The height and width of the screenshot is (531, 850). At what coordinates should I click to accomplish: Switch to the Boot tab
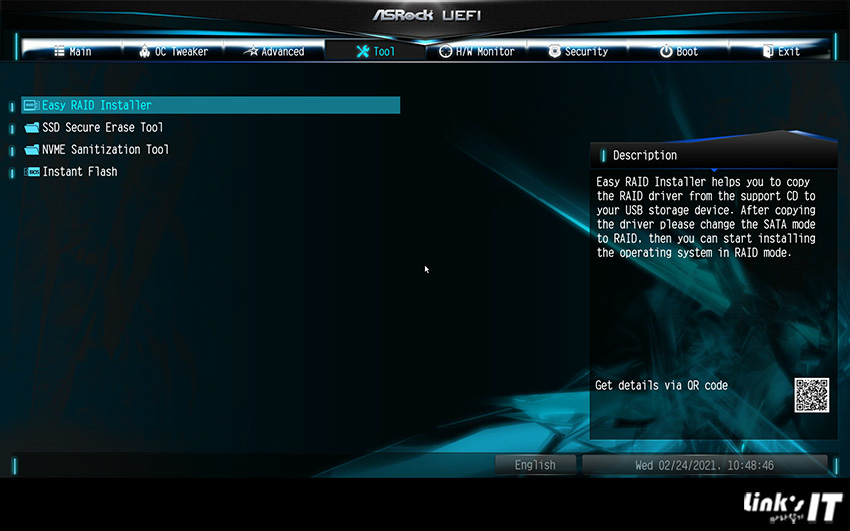[x=678, y=51]
